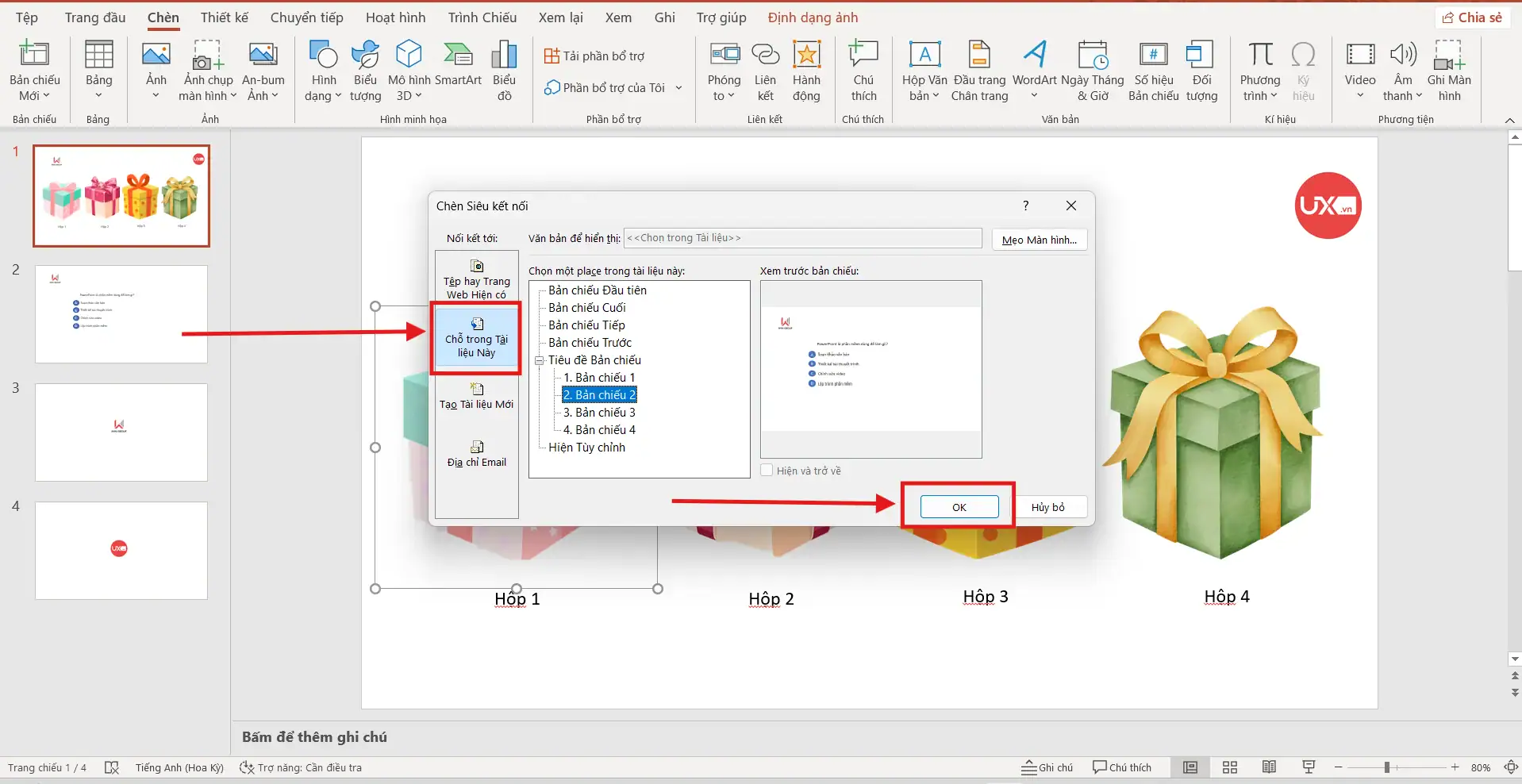The height and width of the screenshot is (784, 1522).
Task: Select the Phóng to zoom tool
Action: point(723,70)
